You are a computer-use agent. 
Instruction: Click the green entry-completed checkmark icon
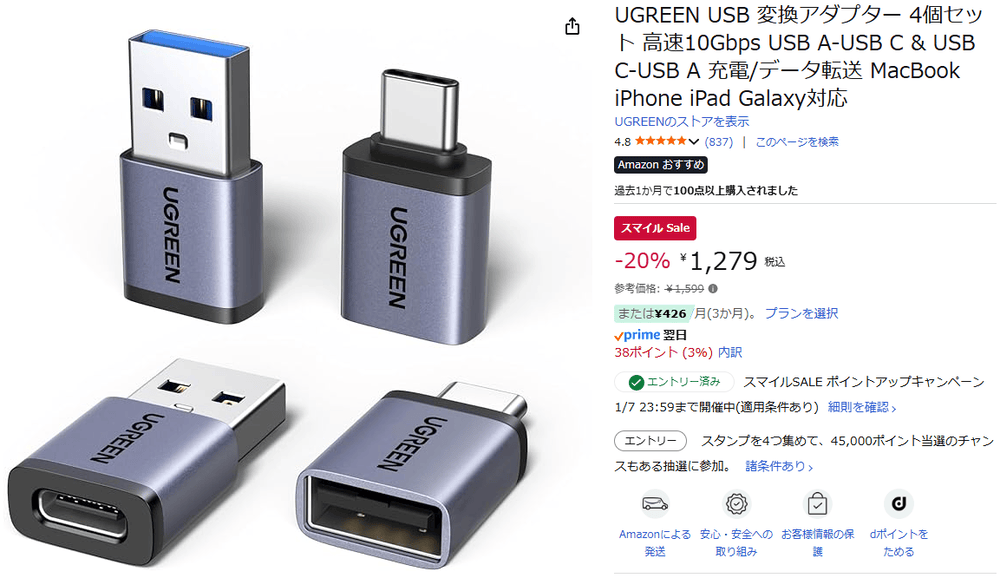(636, 382)
